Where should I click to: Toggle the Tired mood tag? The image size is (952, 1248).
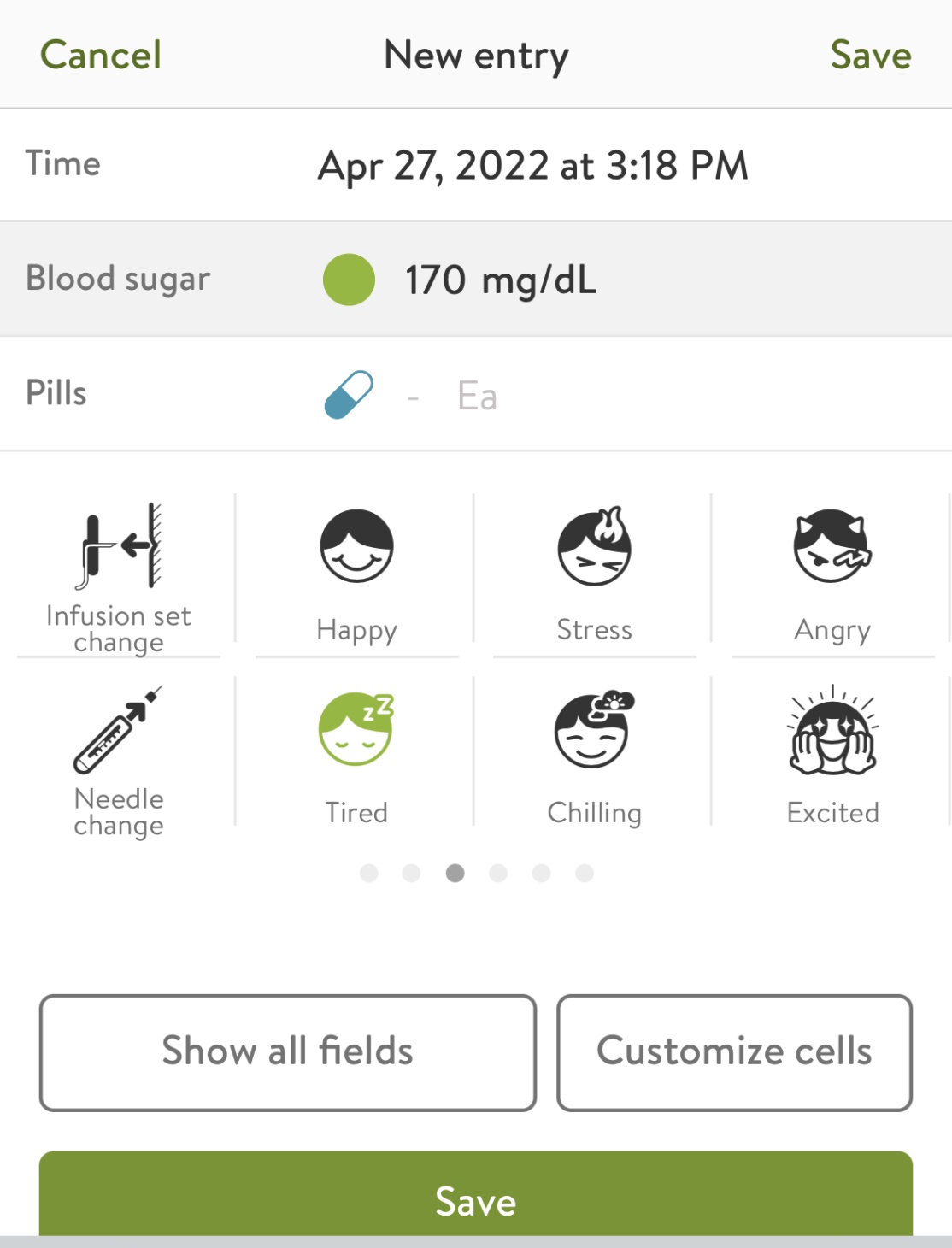pyautogui.click(x=356, y=729)
